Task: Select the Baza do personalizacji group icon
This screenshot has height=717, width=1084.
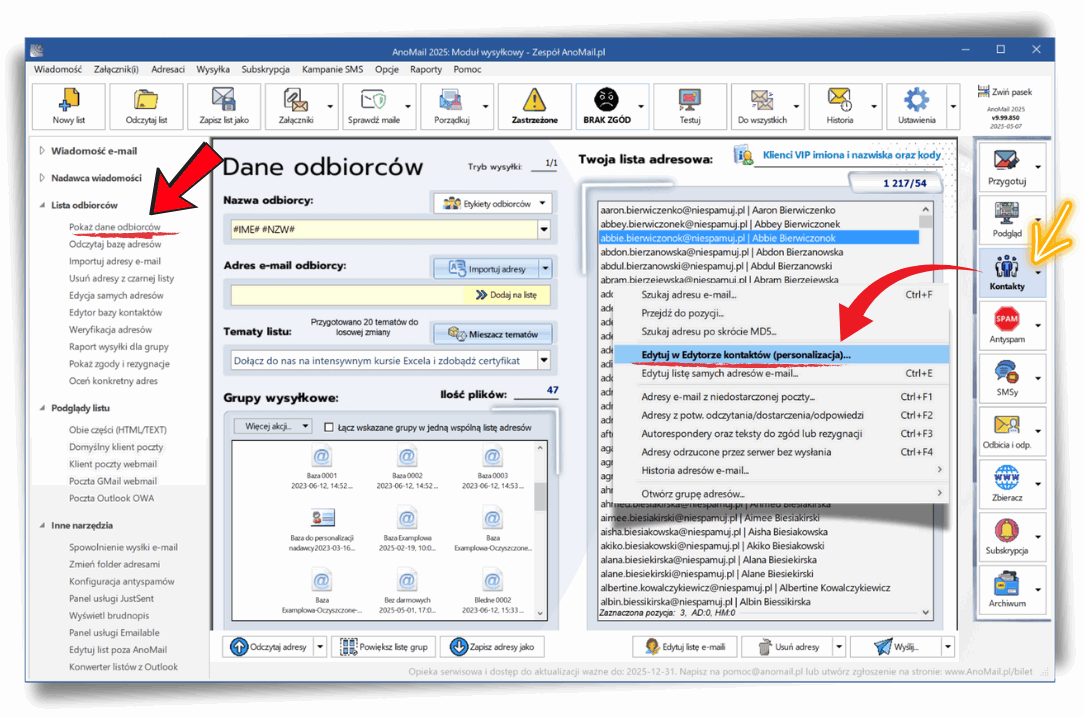Action: pos(321,518)
